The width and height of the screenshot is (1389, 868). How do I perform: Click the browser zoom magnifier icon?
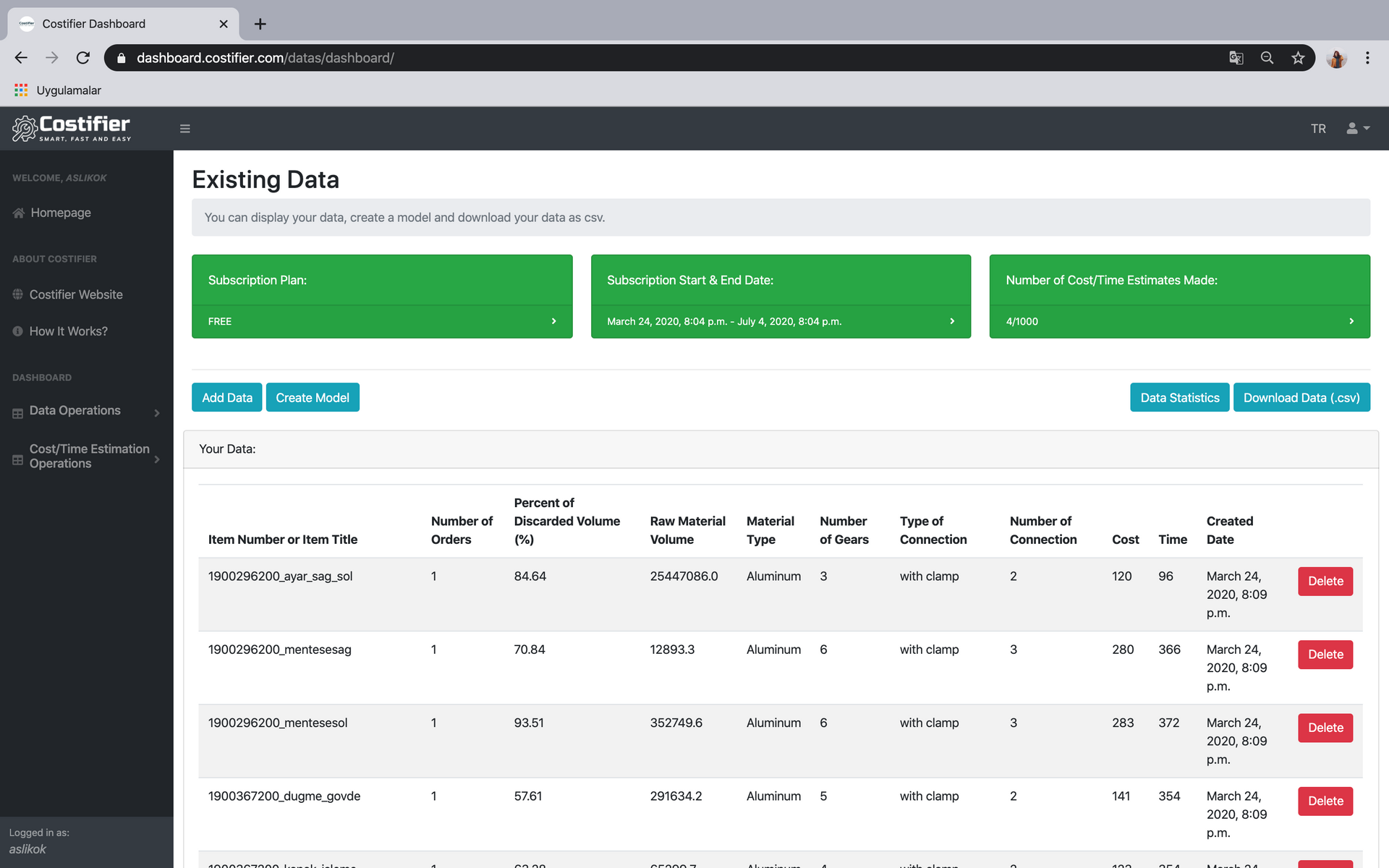point(1267,58)
